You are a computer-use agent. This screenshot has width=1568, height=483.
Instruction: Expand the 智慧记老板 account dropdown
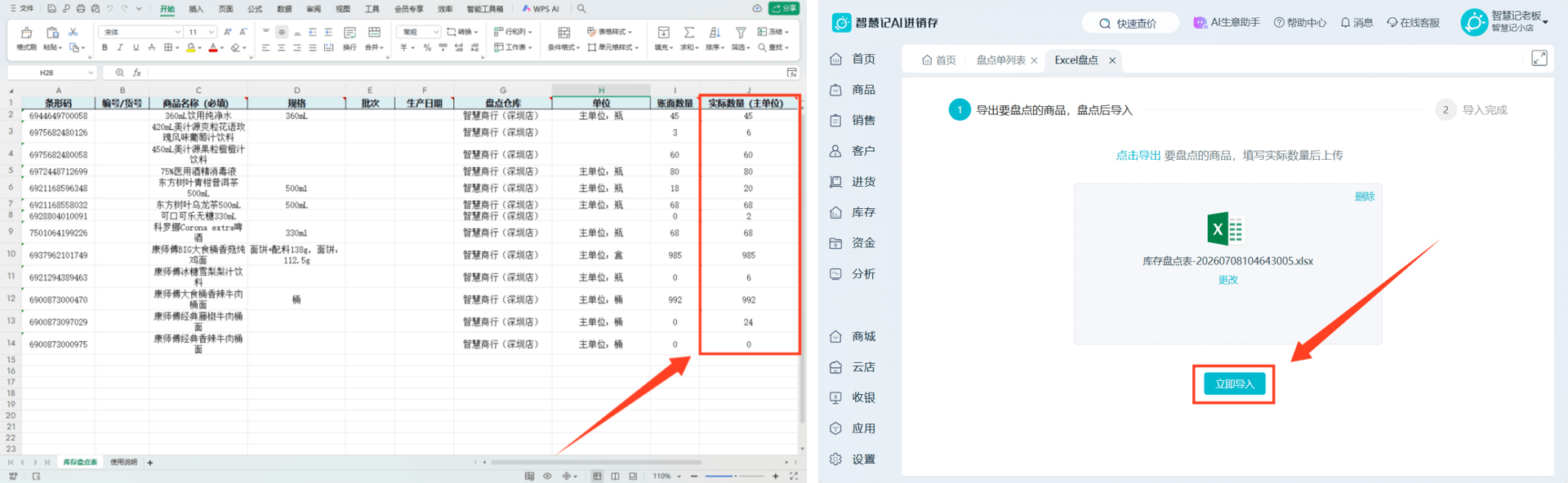pos(1545,22)
